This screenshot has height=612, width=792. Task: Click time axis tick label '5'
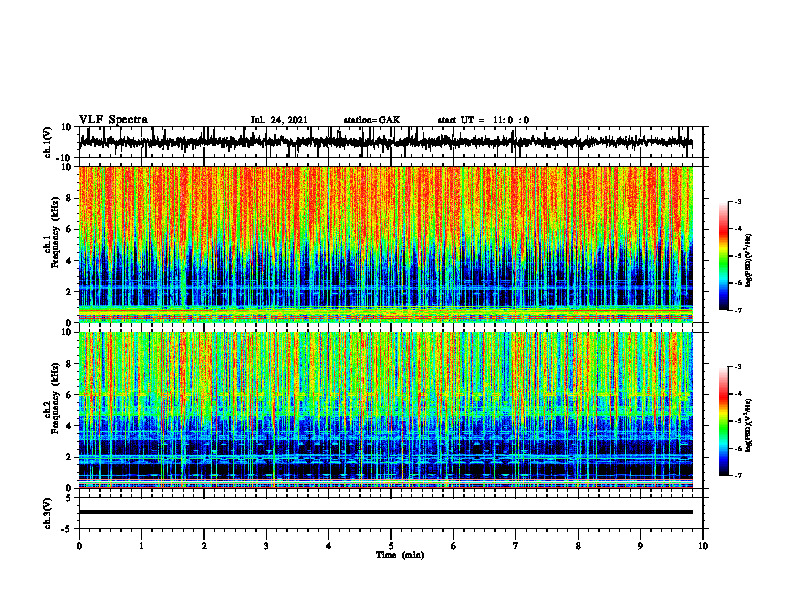click(x=391, y=546)
